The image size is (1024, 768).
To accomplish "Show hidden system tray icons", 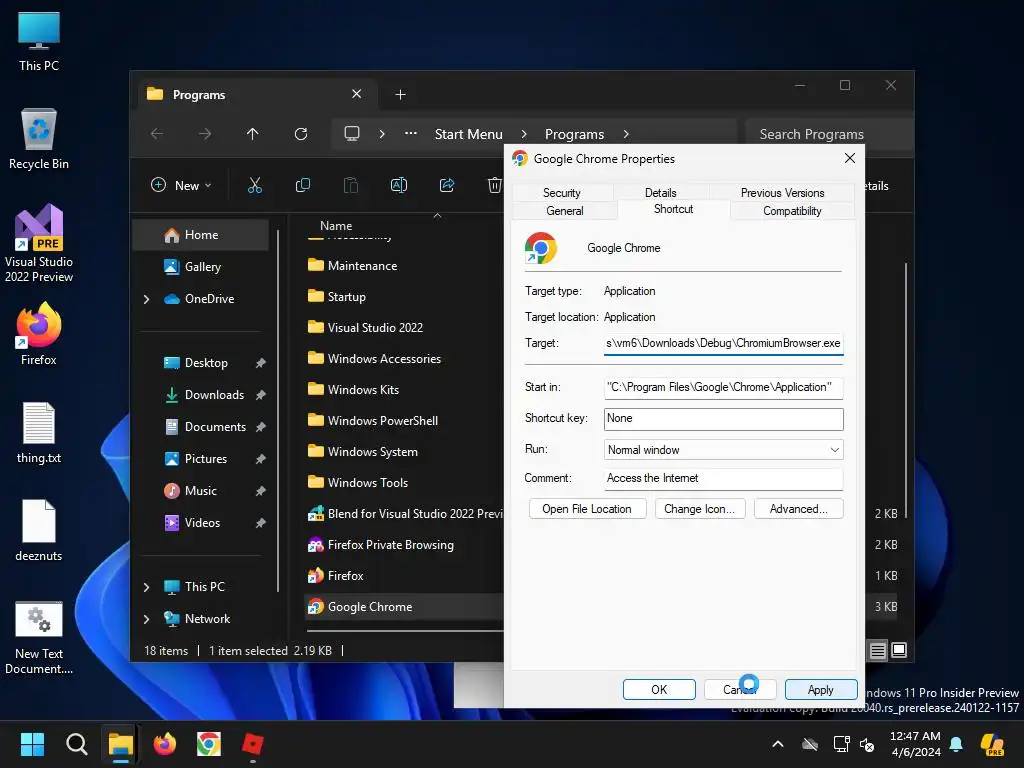I will [778, 744].
